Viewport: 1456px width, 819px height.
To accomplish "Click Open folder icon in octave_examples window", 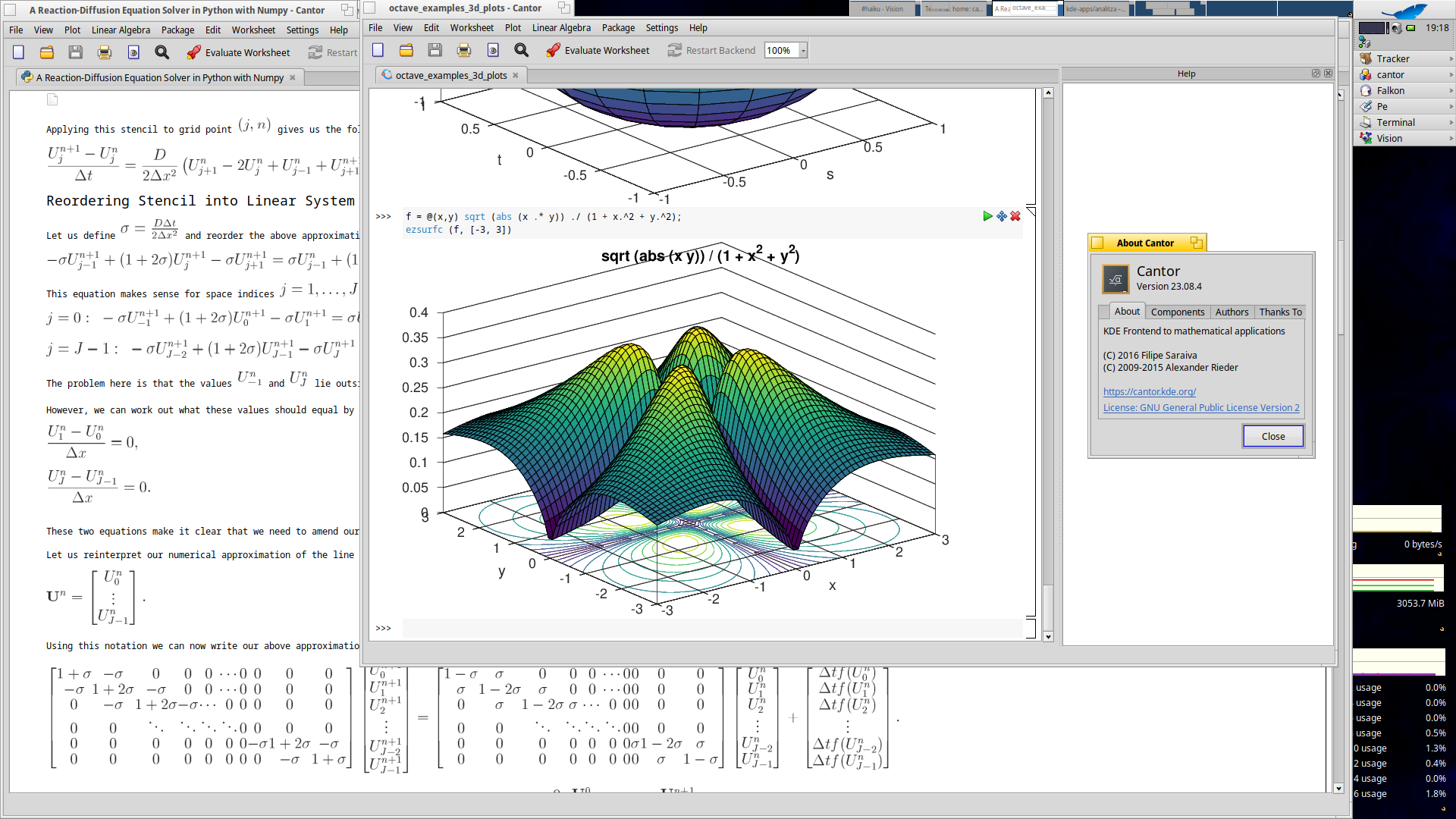I will click(406, 51).
